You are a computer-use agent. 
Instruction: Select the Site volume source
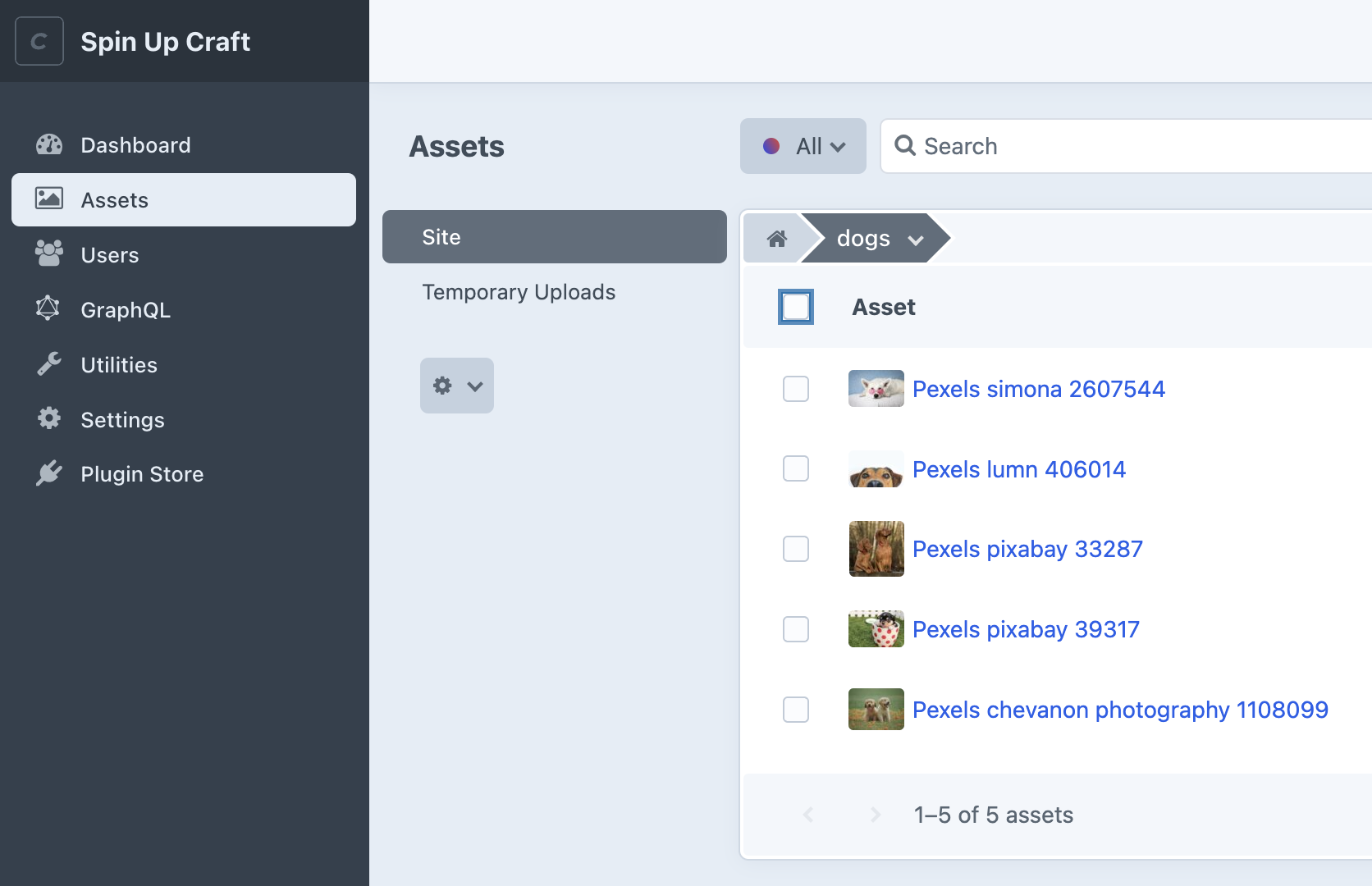pyautogui.click(x=554, y=237)
